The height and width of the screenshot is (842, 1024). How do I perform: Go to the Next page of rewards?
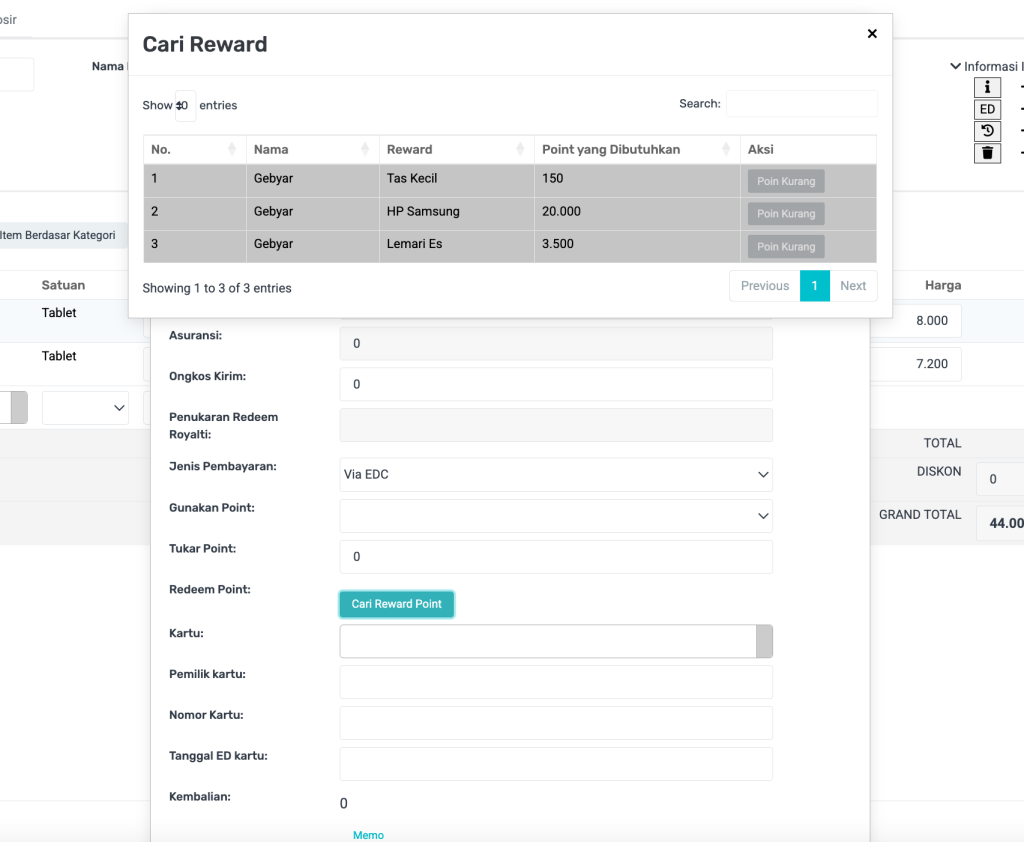click(853, 286)
